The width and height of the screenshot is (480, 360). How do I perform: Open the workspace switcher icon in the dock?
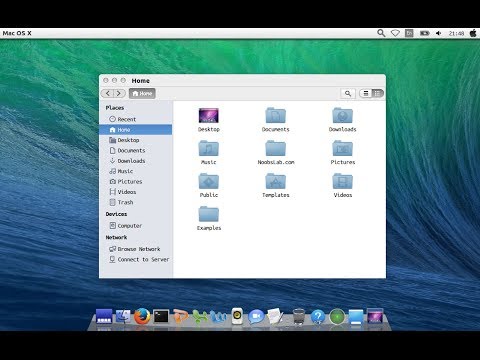coord(104,316)
